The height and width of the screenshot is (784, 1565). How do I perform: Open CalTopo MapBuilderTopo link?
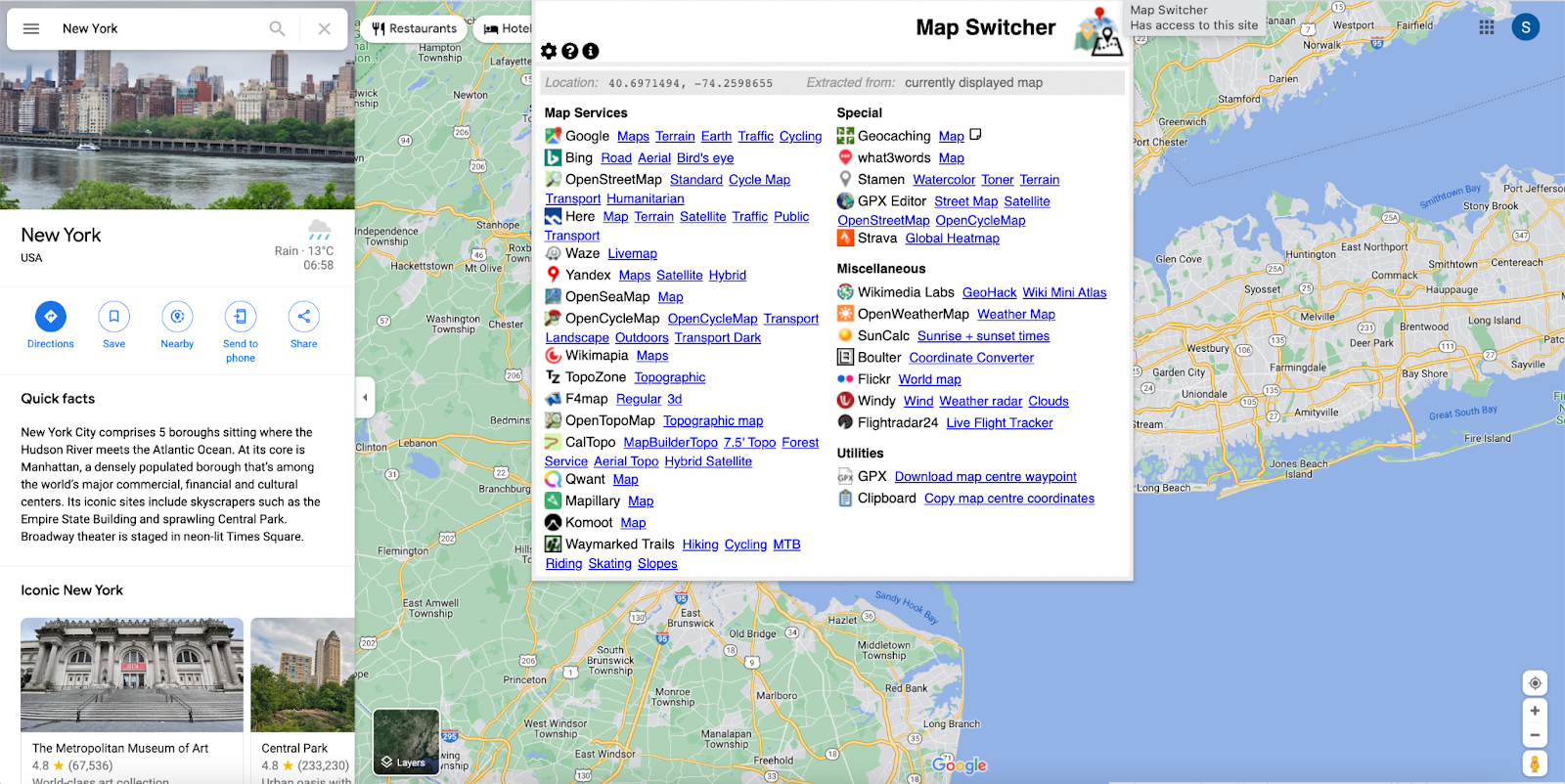point(671,443)
